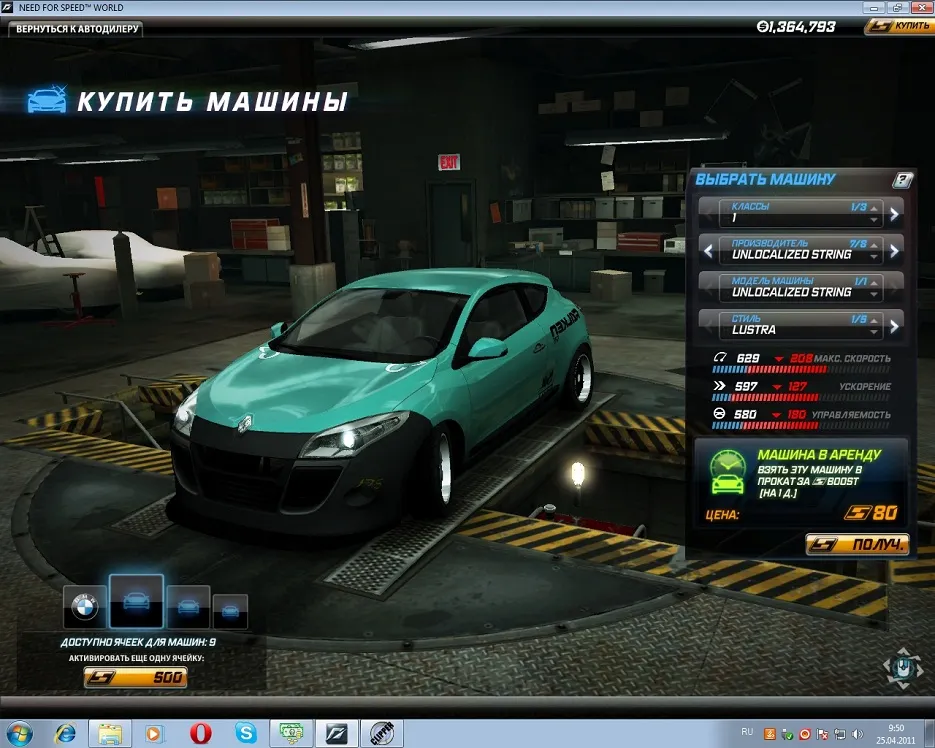Screen dimensions: 935x748
Task: Click the Выбрать машину panel title
Action: click(765, 179)
